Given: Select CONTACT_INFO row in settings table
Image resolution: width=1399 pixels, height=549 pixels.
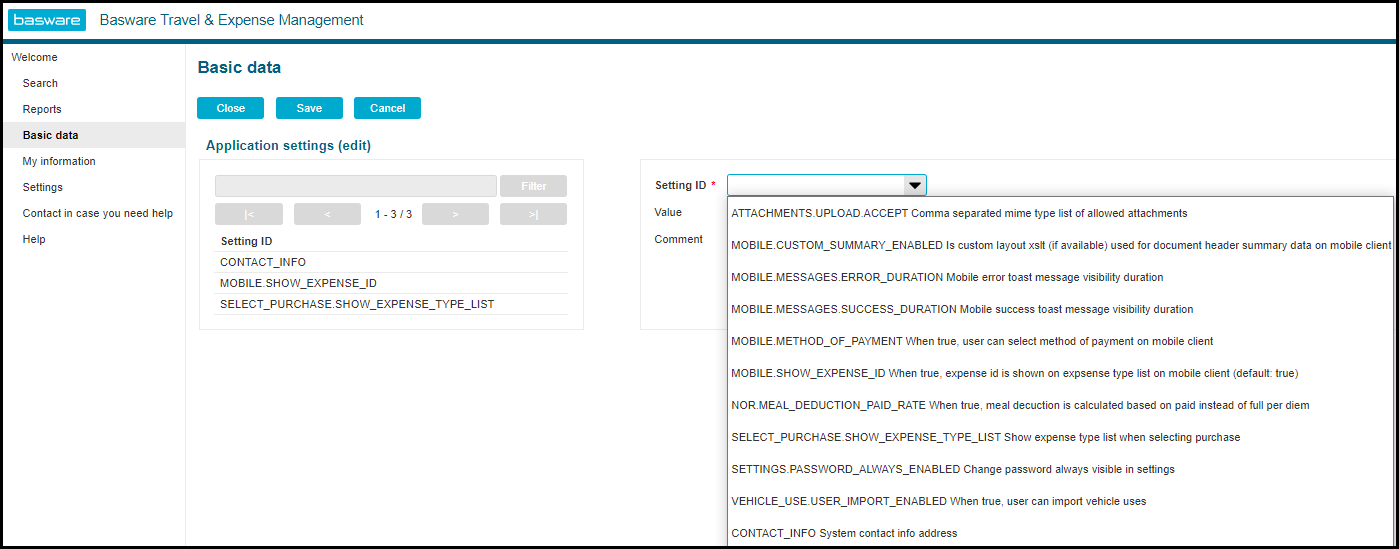Looking at the screenshot, I should (263, 262).
